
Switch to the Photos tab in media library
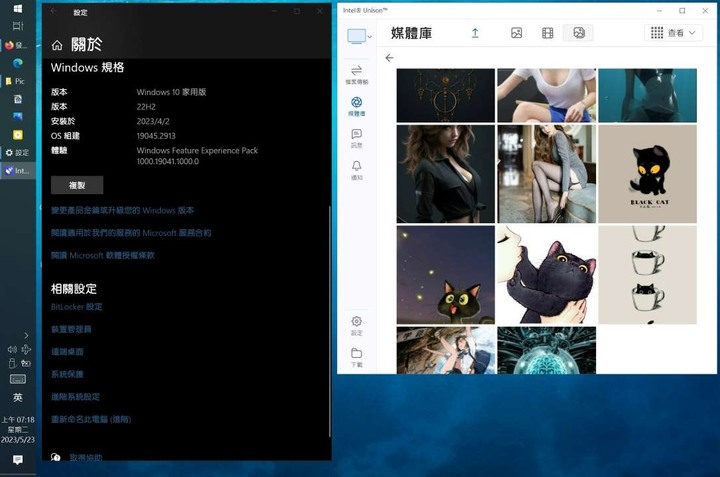pyautogui.click(x=517, y=33)
